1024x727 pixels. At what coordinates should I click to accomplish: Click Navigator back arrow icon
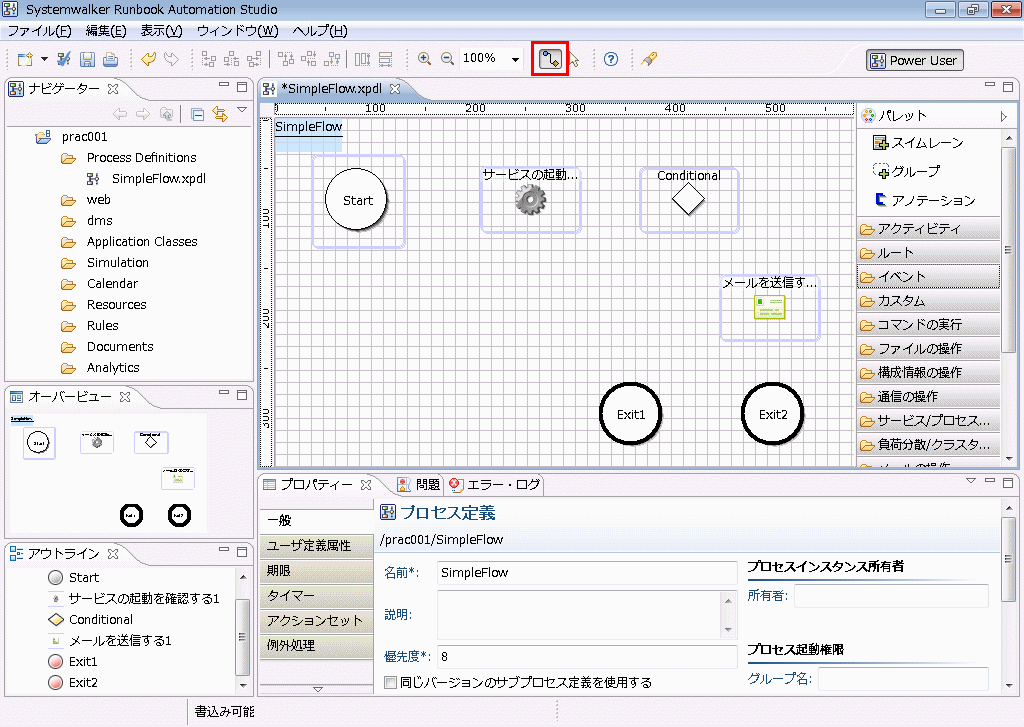point(120,114)
